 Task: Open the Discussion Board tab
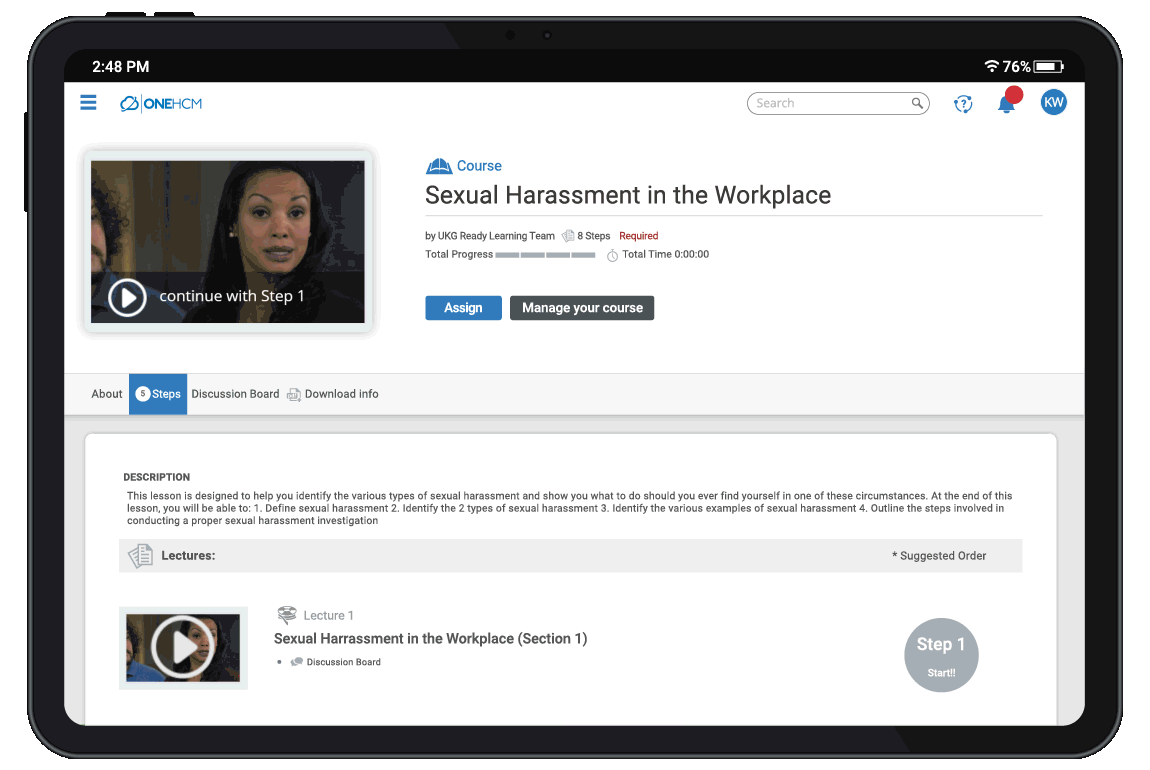point(235,394)
